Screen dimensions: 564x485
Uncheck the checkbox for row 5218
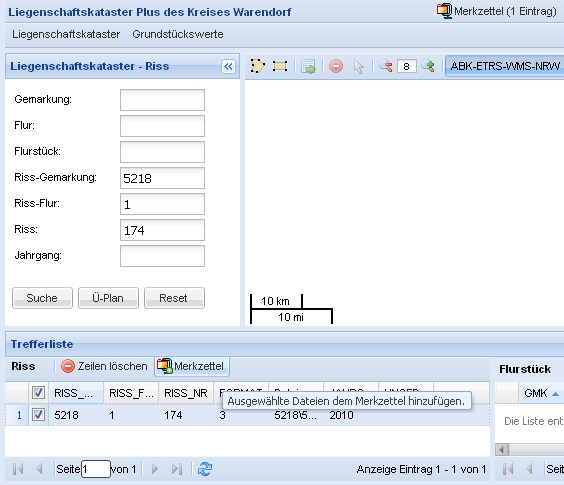click(38, 415)
